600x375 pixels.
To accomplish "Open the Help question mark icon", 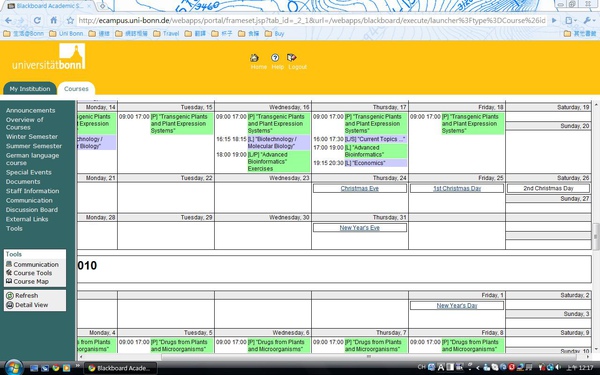I will (x=275, y=58).
